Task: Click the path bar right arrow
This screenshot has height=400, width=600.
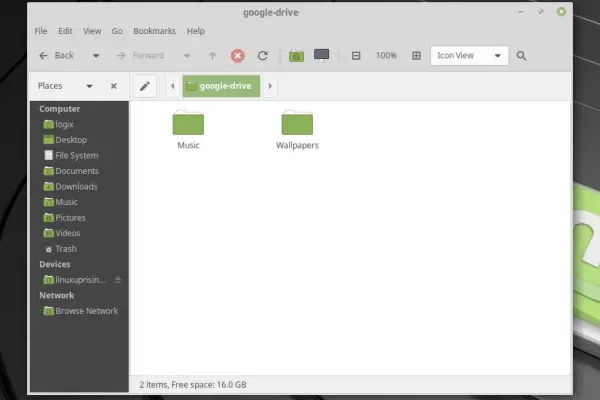Action: [270, 86]
